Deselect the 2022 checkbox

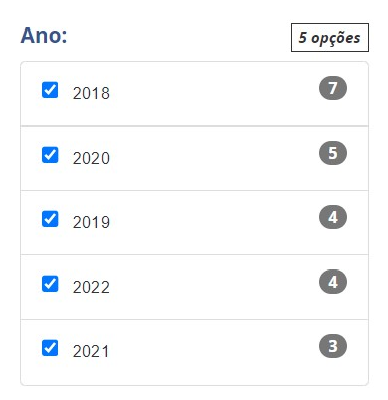tap(50, 284)
